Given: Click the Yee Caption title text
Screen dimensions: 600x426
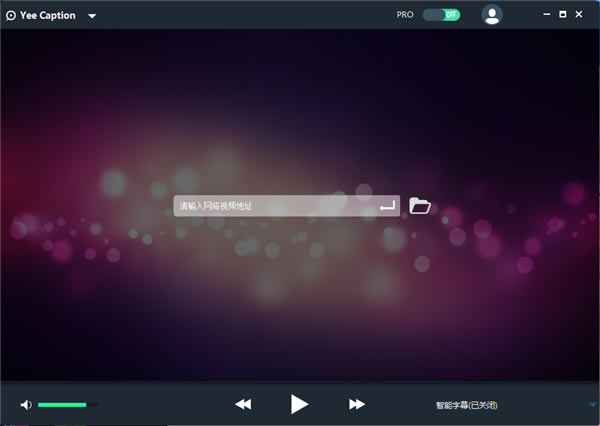Looking at the screenshot, I should [x=48, y=15].
